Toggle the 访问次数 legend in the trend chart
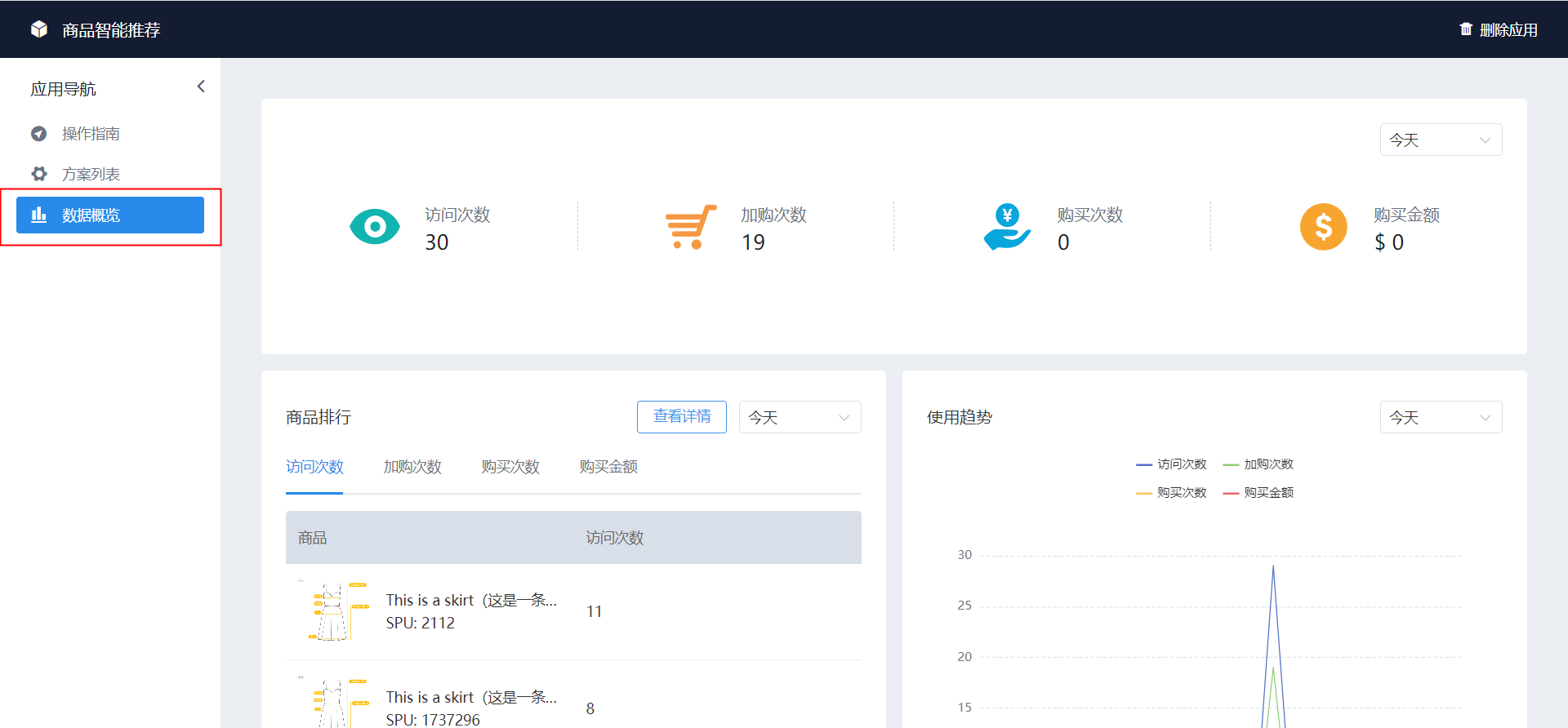Screen dimensions: 1568x728 click(1171, 464)
